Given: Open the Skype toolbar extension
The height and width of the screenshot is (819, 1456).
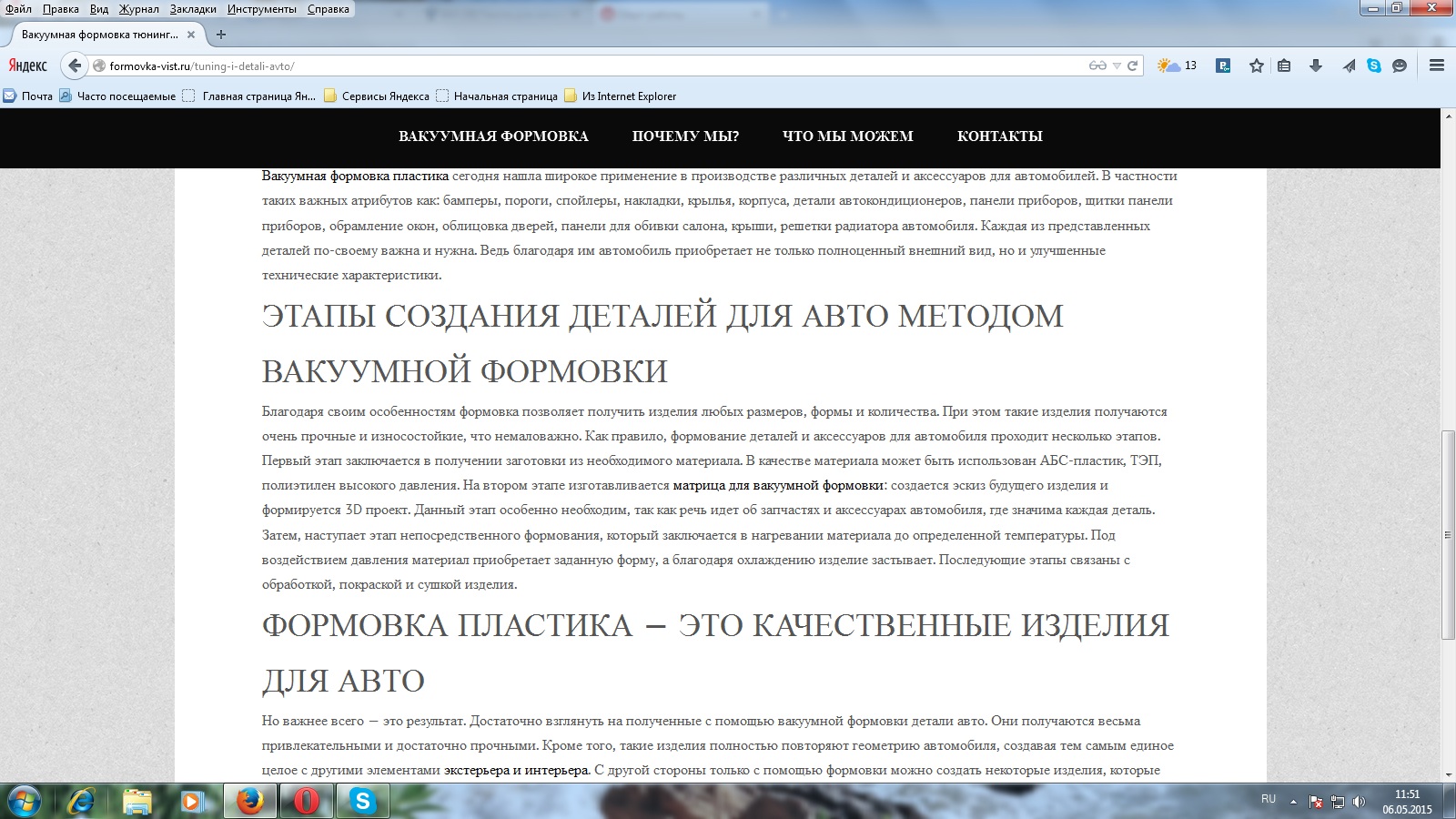Looking at the screenshot, I should [x=1374, y=66].
